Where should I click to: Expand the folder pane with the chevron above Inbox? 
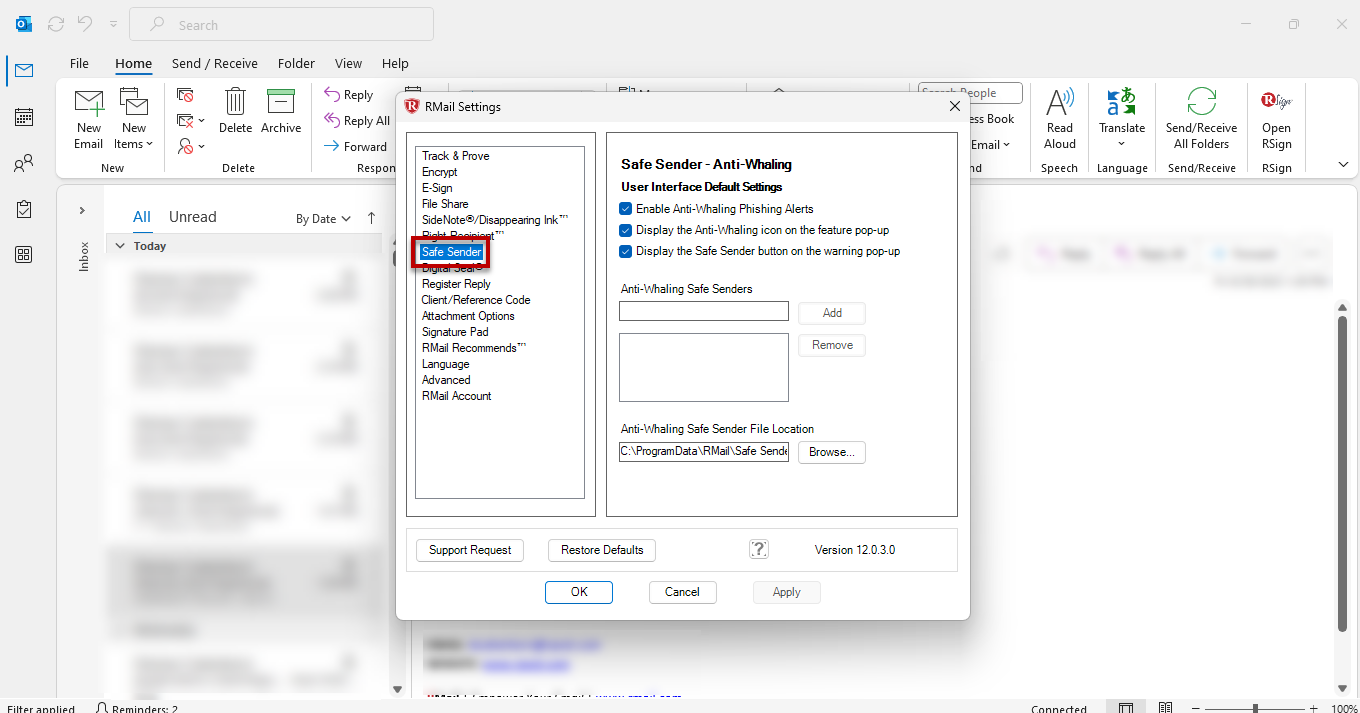(83, 211)
